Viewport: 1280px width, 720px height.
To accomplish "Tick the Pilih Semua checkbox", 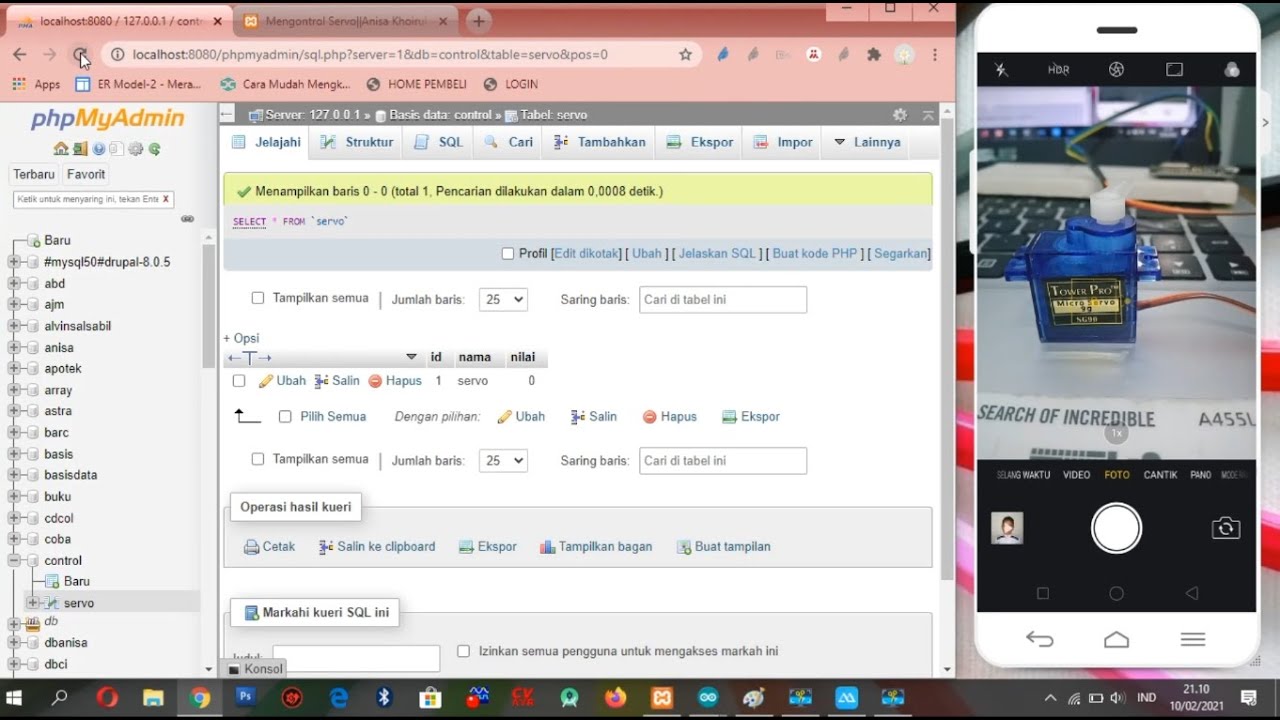I will coord(285,416).
